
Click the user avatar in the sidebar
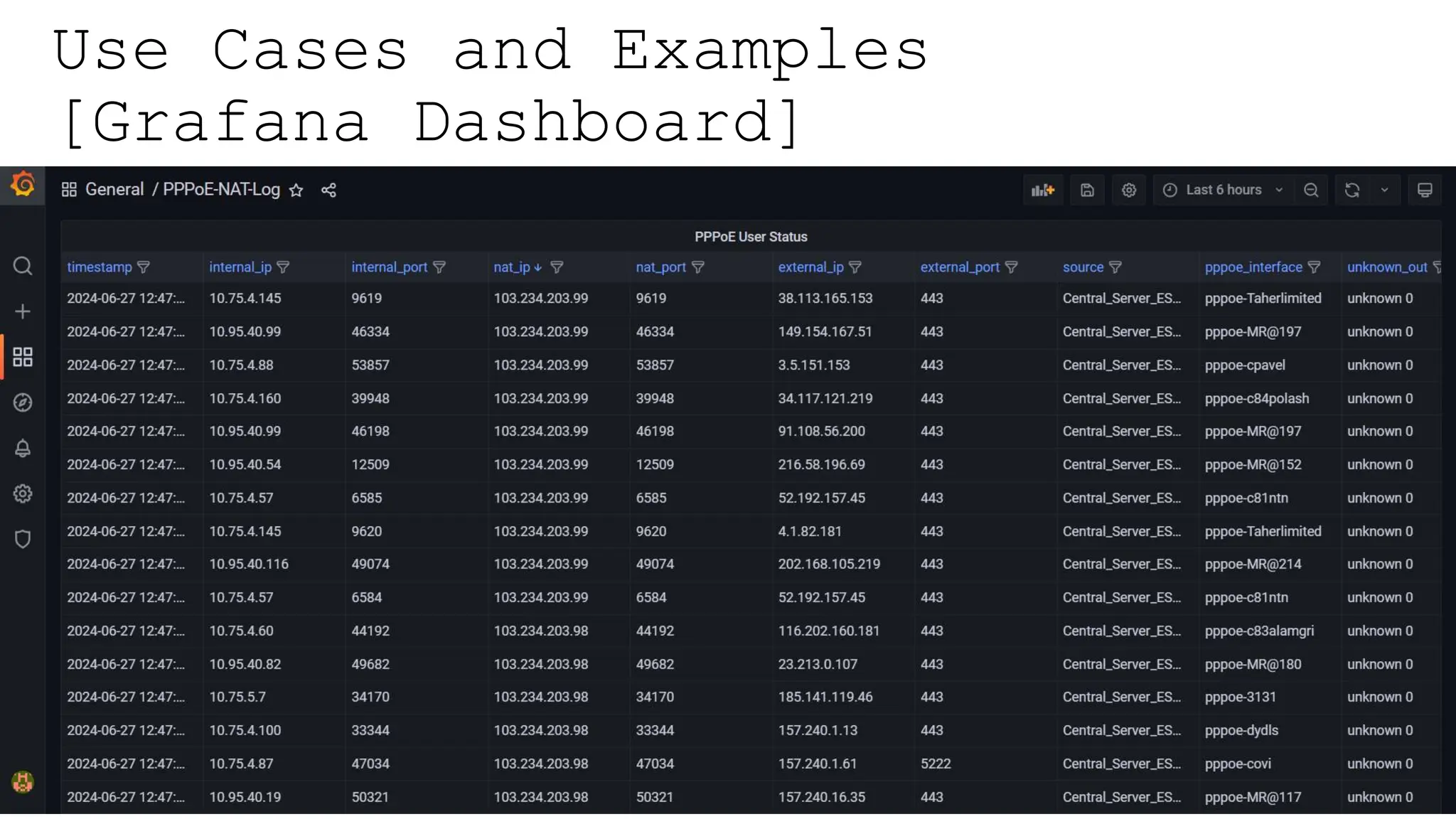(x=23, y=782)
